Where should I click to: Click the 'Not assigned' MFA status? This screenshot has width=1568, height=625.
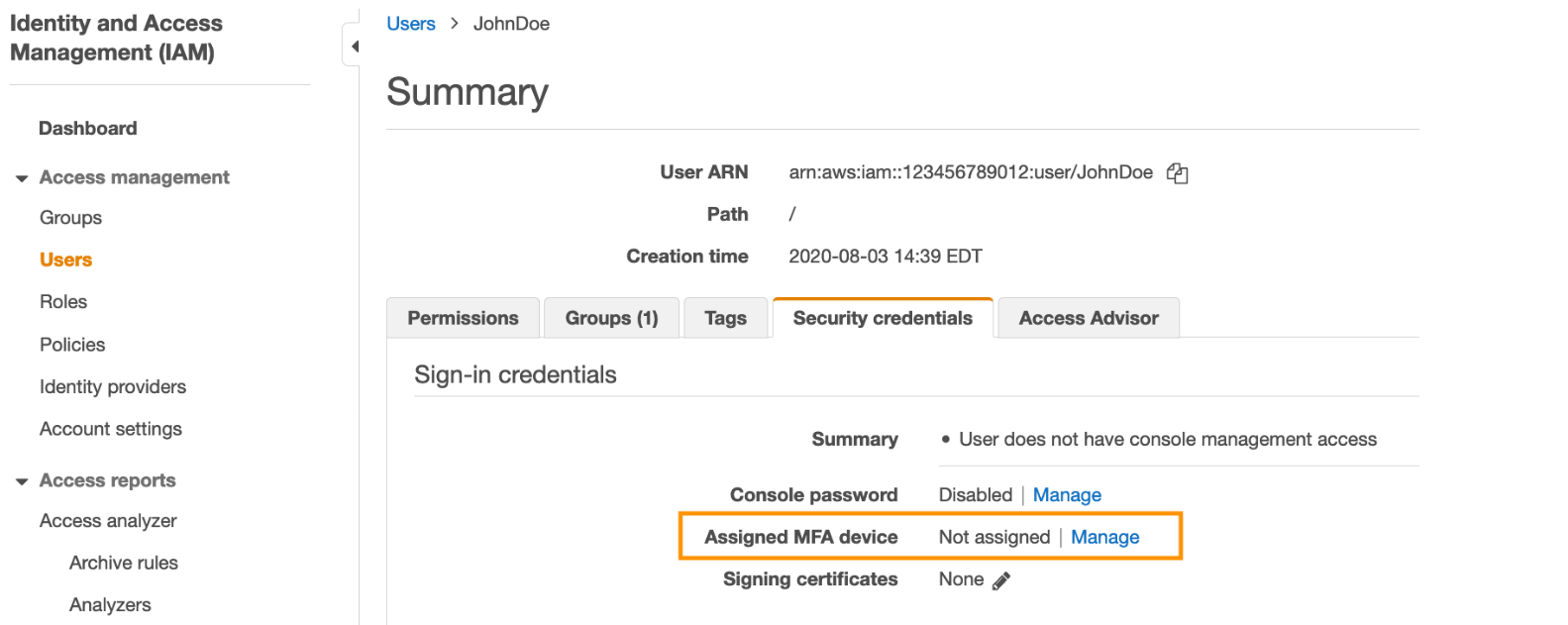[x=994, y=537]
